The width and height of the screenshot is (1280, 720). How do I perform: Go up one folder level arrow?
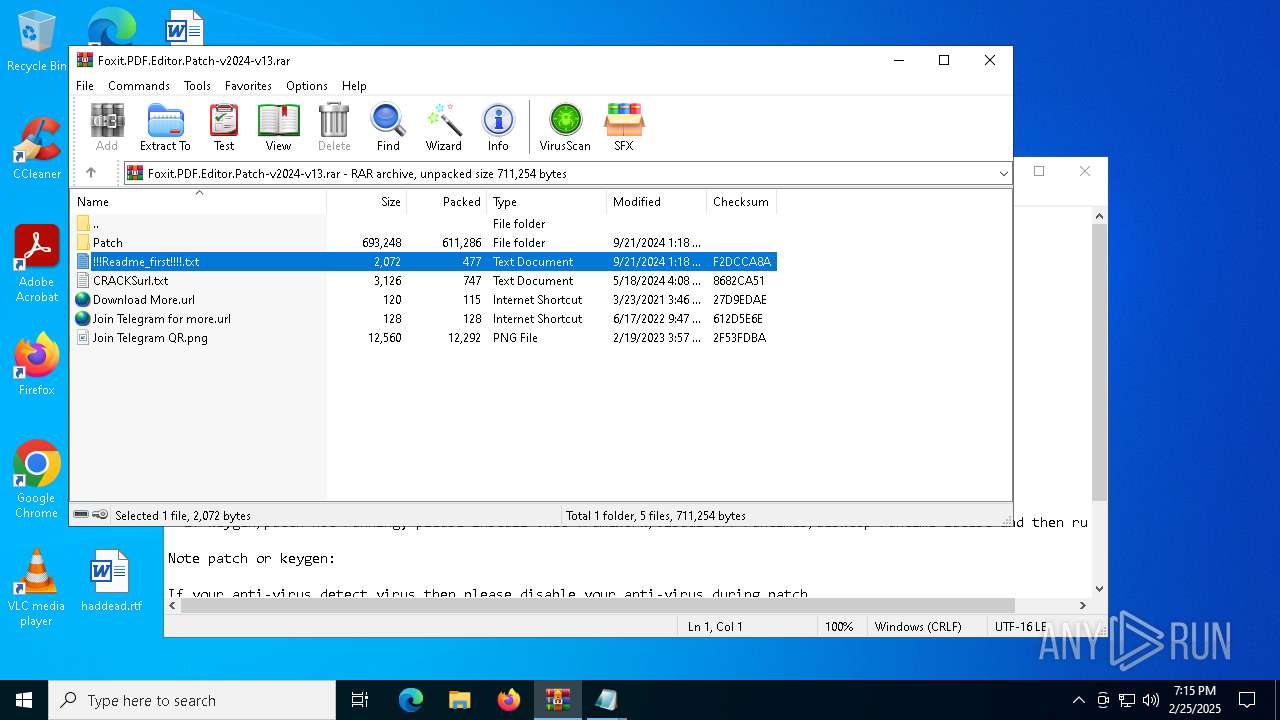91,173
